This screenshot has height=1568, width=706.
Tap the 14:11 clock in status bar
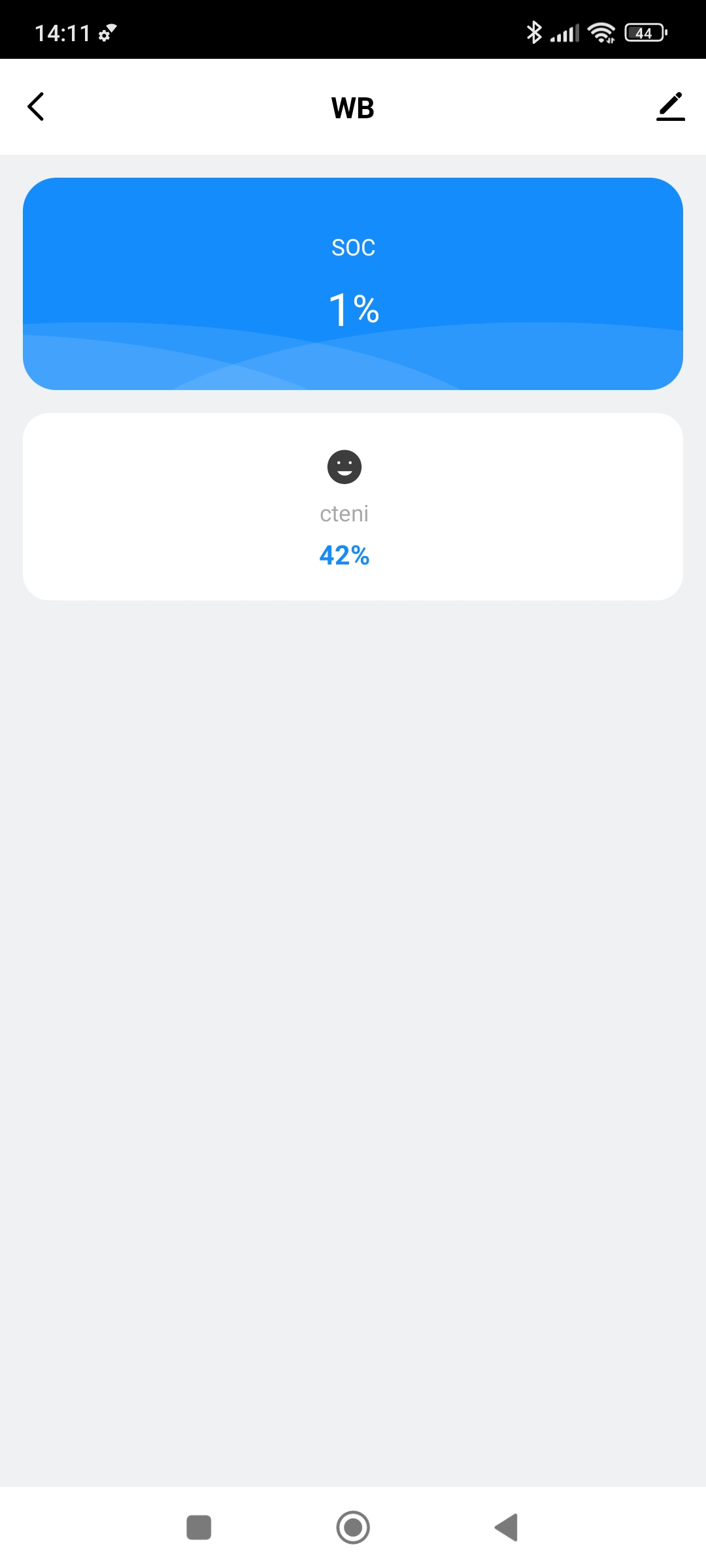tap(62, 33)
